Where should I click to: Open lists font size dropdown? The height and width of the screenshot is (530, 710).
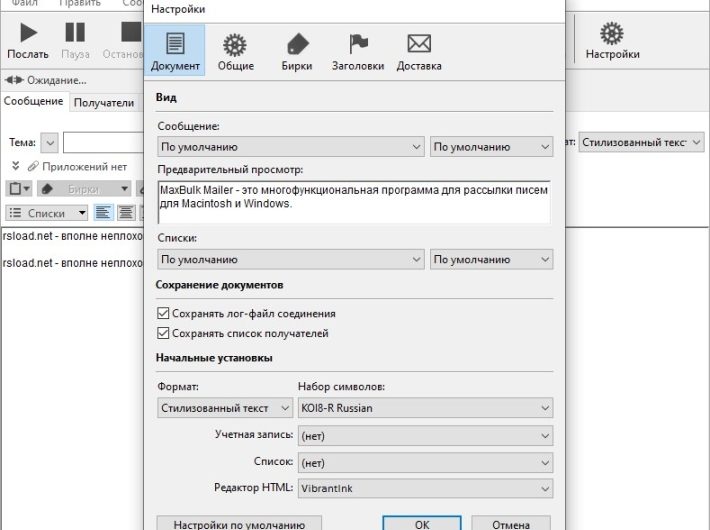point(491,260)
